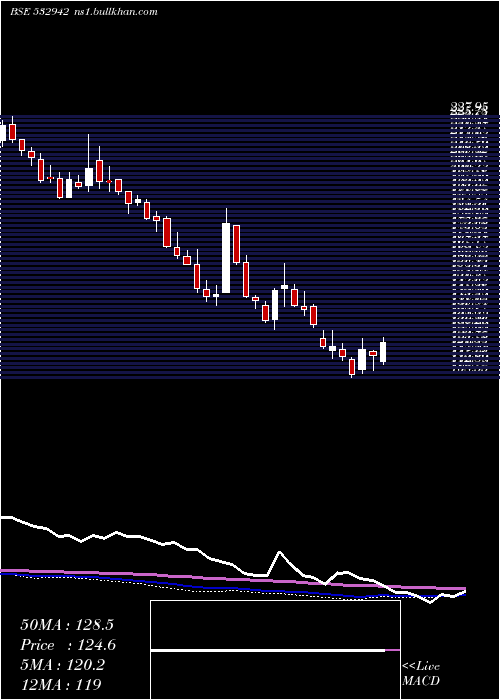The image size is (500, 700).
Task: Click the <<Live MACD label
Action: tap(421, 674)
